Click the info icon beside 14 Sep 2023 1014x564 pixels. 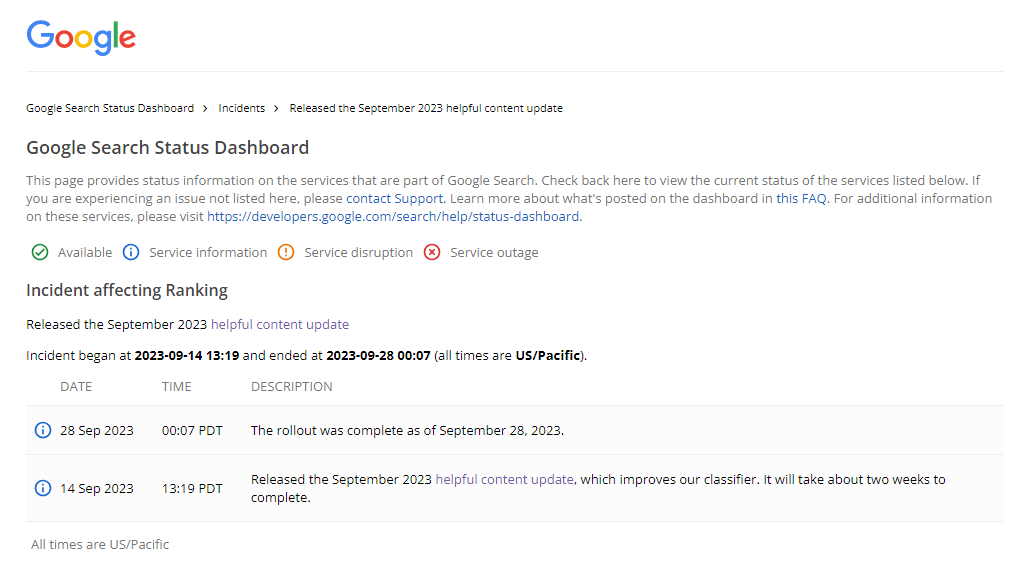click(x=43, y=488)
